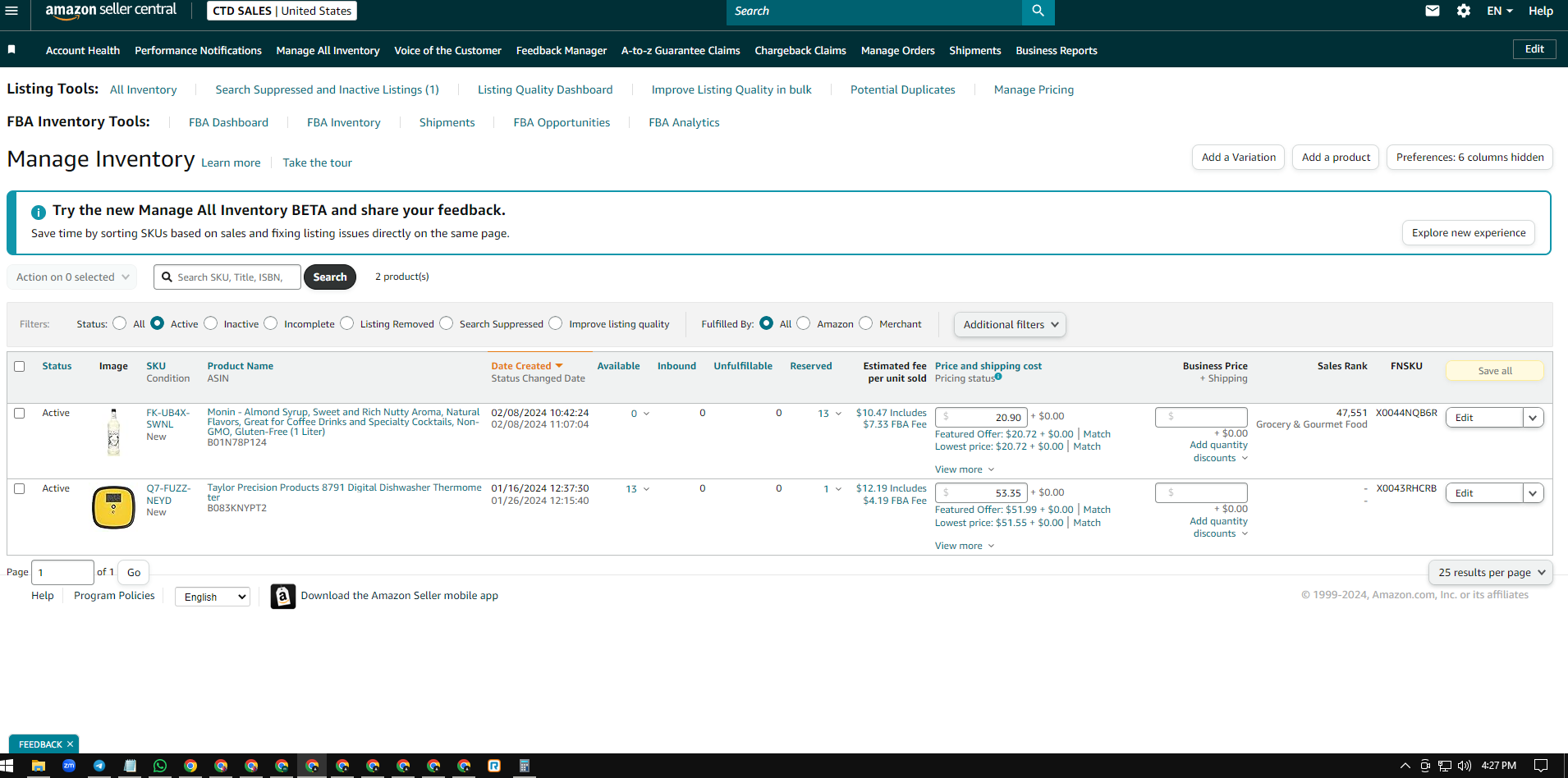Click the Amazon Seller mobile app icon
This screenshot has width=1568, height=778.
click(x=283, y=596)
